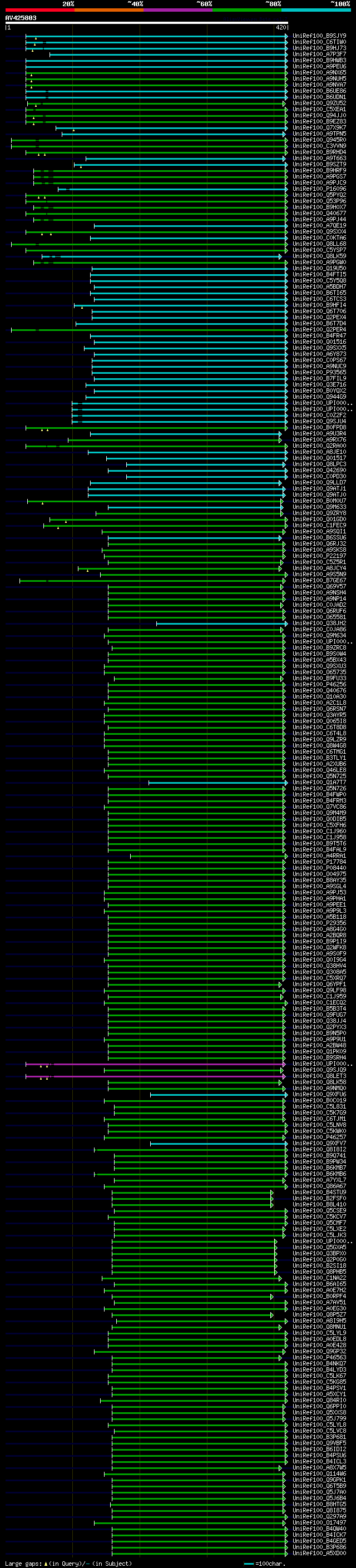Select the UniRef100_A8X7W5 label
The image size is (356, 1568).
(319, 1467)
